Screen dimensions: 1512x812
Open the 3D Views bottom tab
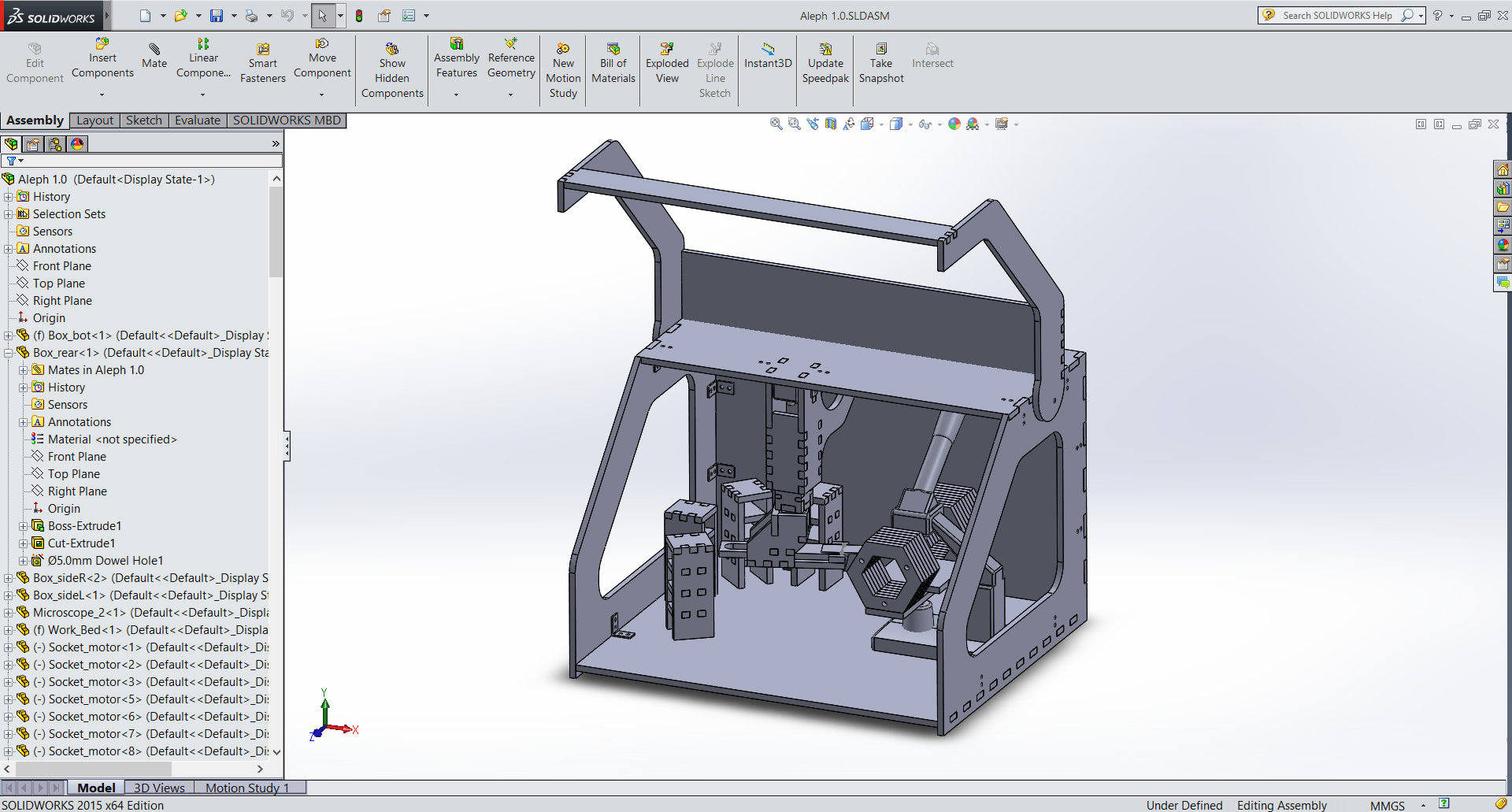[x=159, y=788]
